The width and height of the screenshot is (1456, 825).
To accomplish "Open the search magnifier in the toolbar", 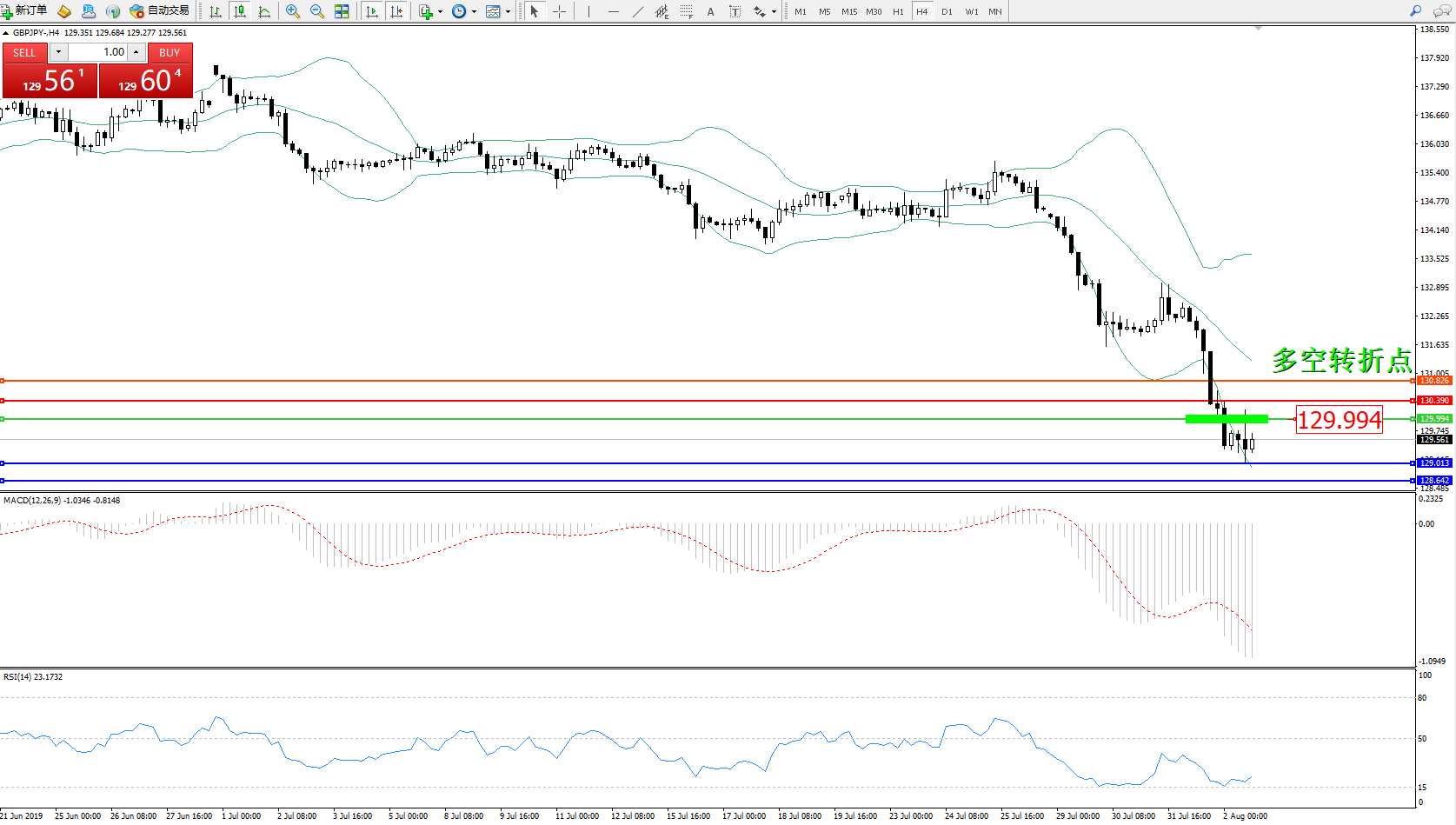I will pyautogui.click(x=1416, y=11).
